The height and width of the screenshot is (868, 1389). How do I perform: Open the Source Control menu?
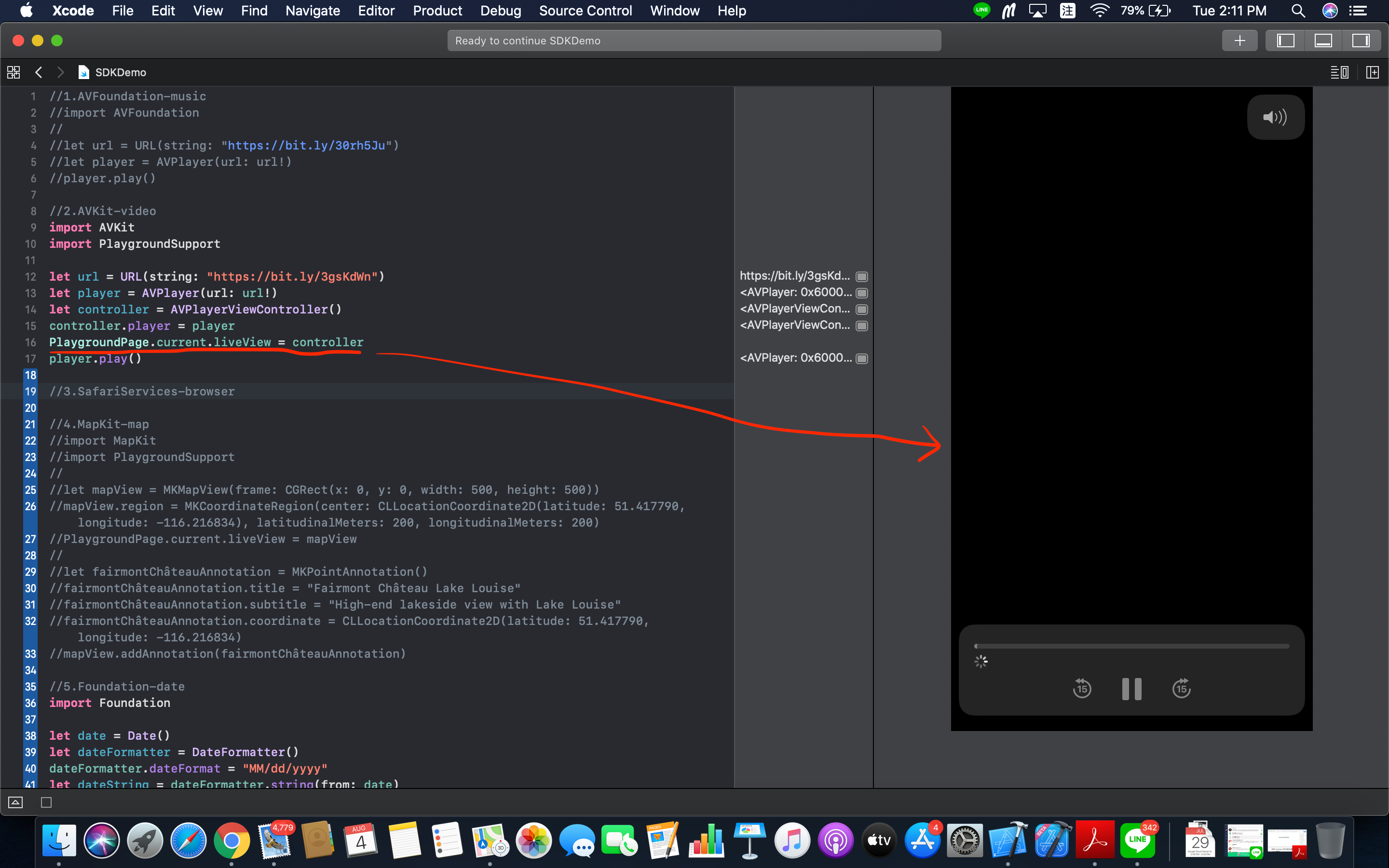click(x=585, y=11)
